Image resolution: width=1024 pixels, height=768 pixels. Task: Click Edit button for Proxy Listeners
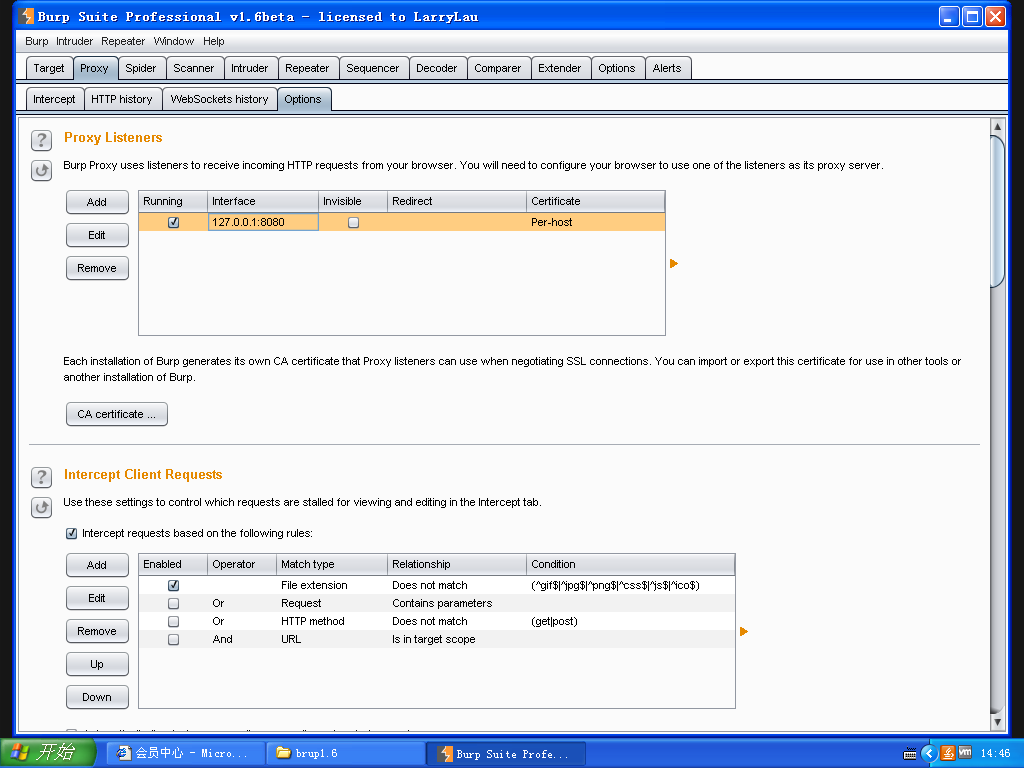coord(97,235)
